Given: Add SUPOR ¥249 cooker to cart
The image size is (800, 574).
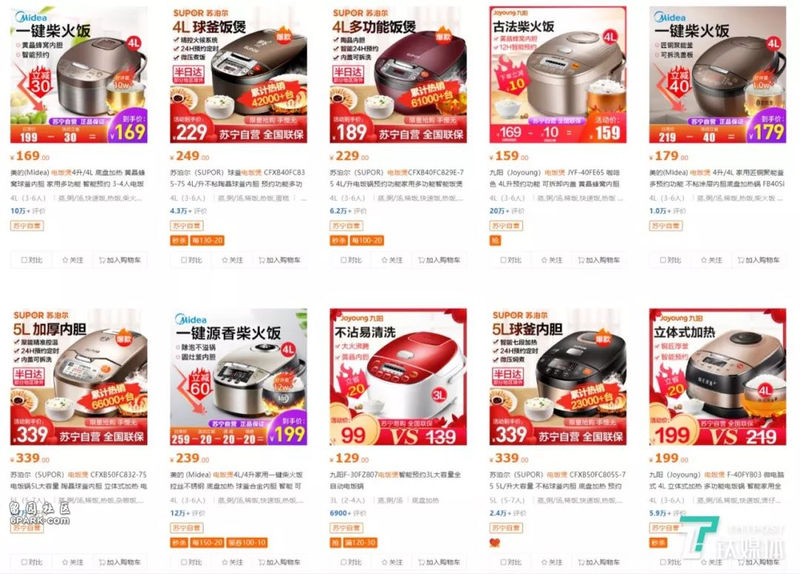Looking at the screenshot, I should pyautogui.click(x=279, y=260).
